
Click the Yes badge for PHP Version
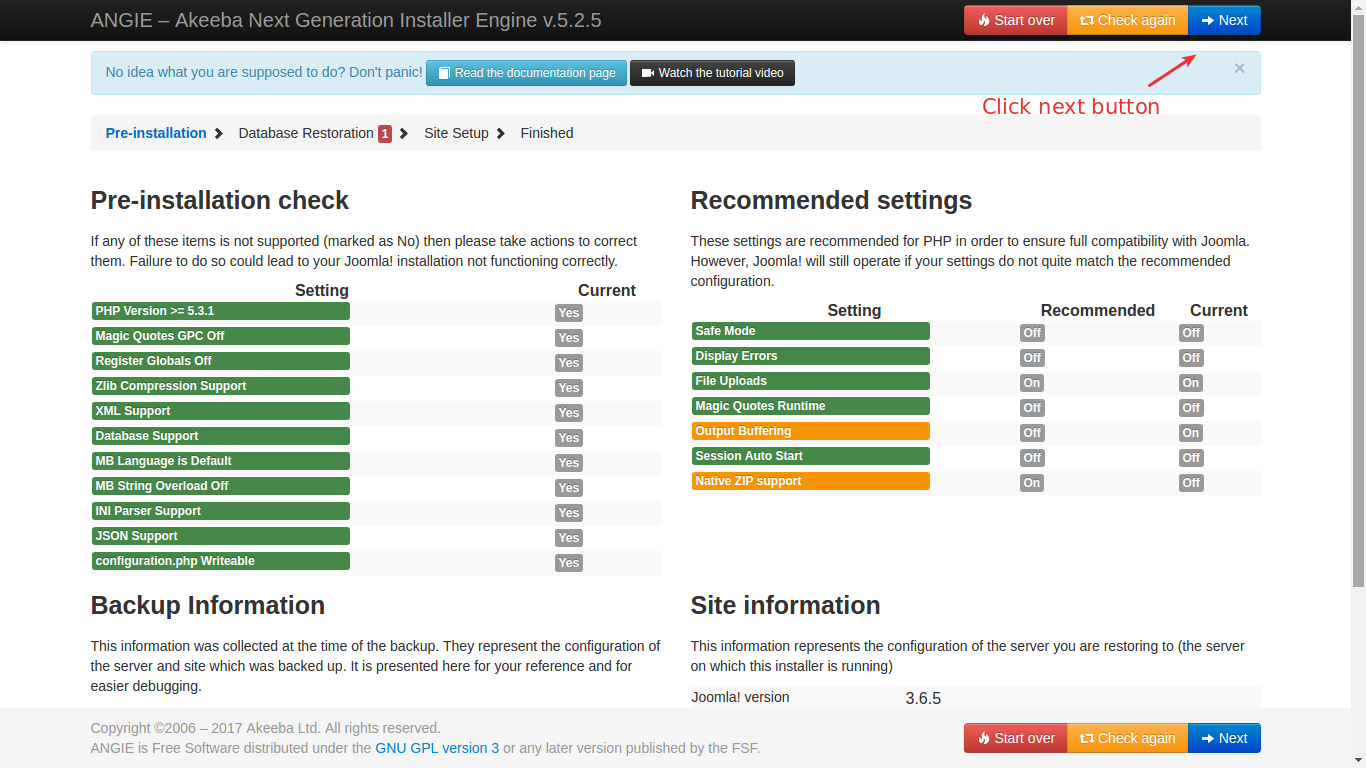point(569,313)
